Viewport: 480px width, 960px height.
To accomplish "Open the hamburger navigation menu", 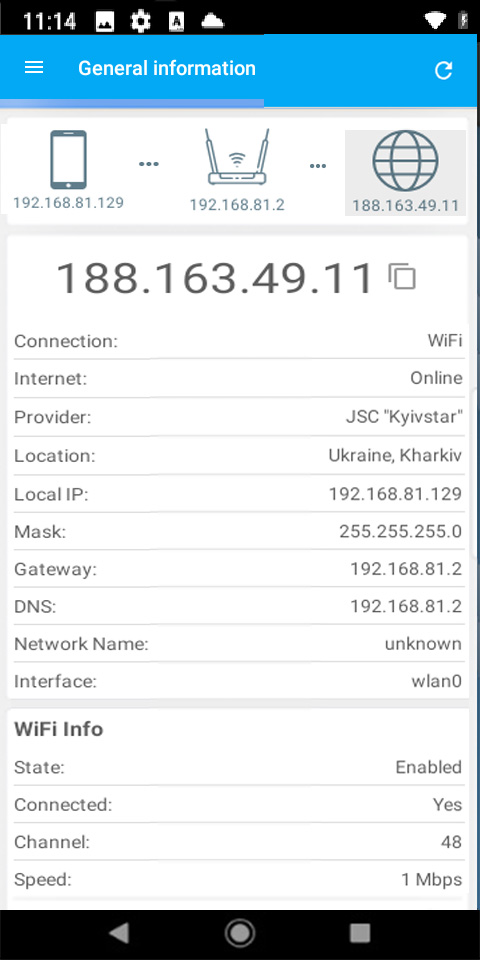I will pos(34,67).
